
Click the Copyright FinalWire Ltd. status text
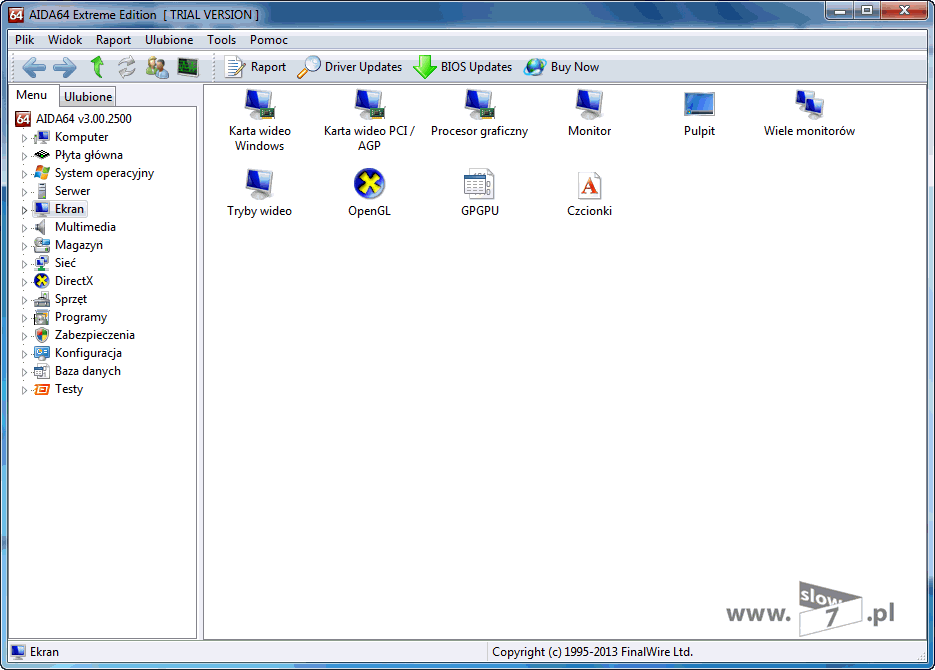coord(592,652)
